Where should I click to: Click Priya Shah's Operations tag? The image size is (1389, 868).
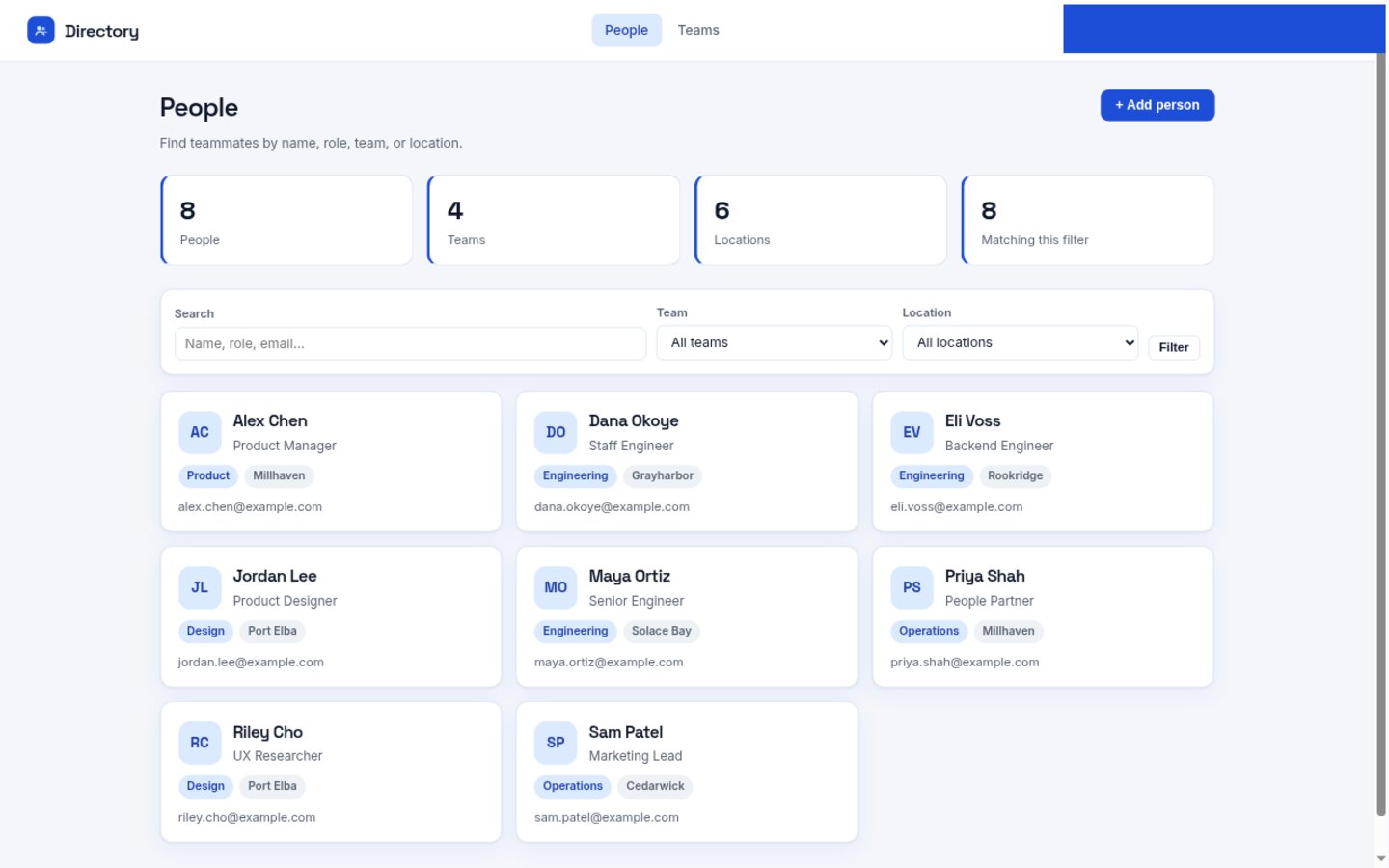929,631
